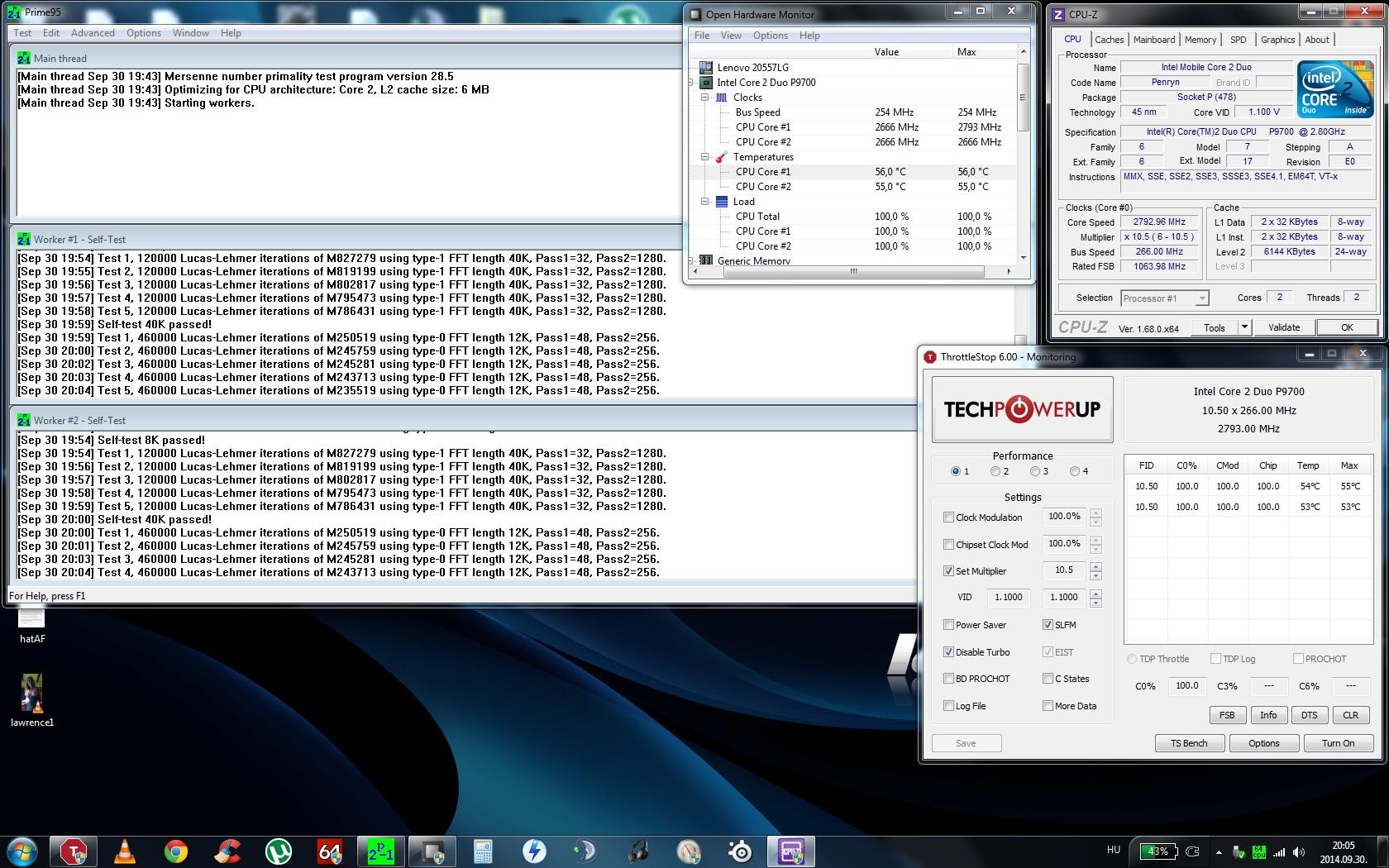The height and width of the screenshot is (868, 1389).
Task: Open ThrottleStop Options button
Action: 1263,743
